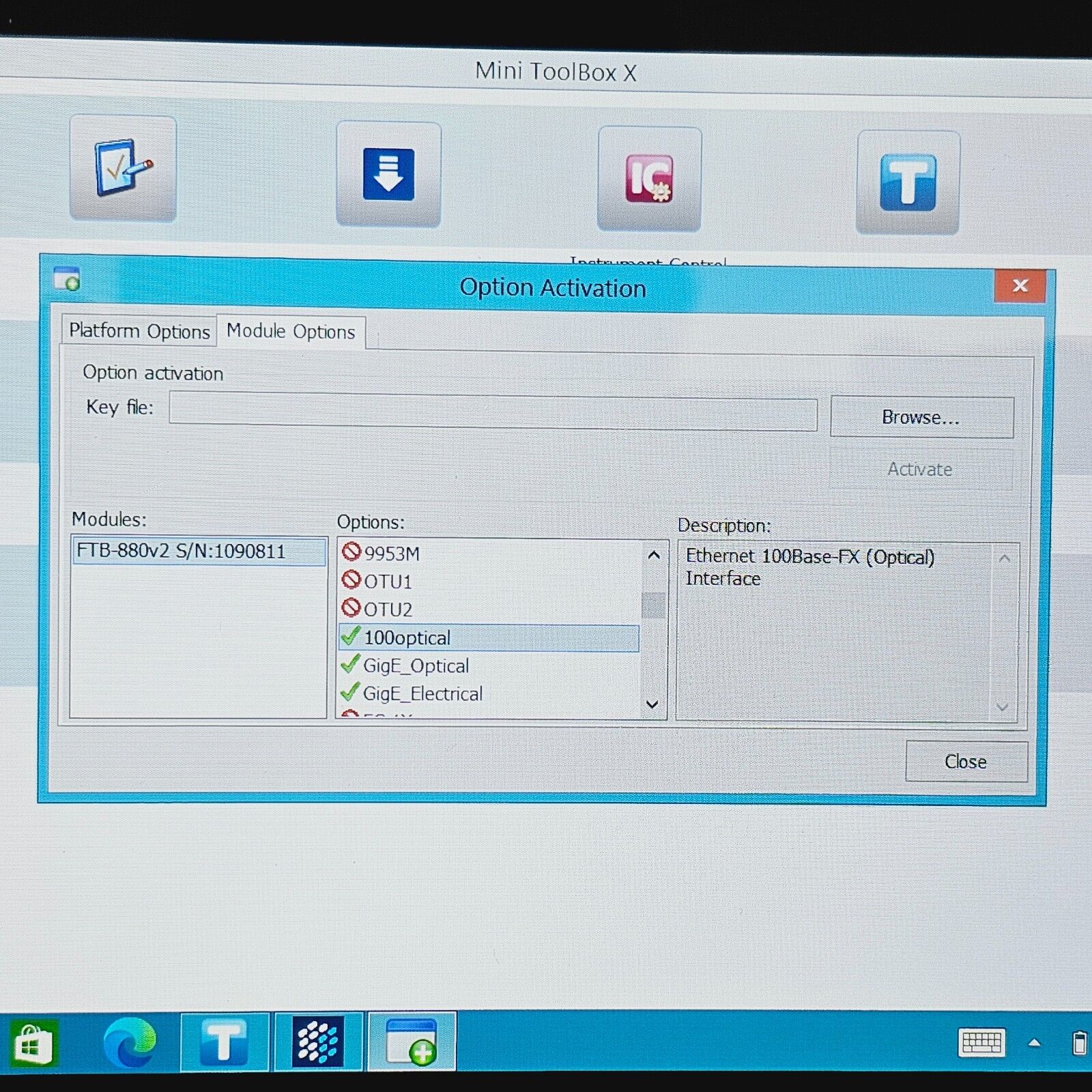Show hidden tray icons arrow
The image size is (1092, 1092).
click(1034, 1042)
